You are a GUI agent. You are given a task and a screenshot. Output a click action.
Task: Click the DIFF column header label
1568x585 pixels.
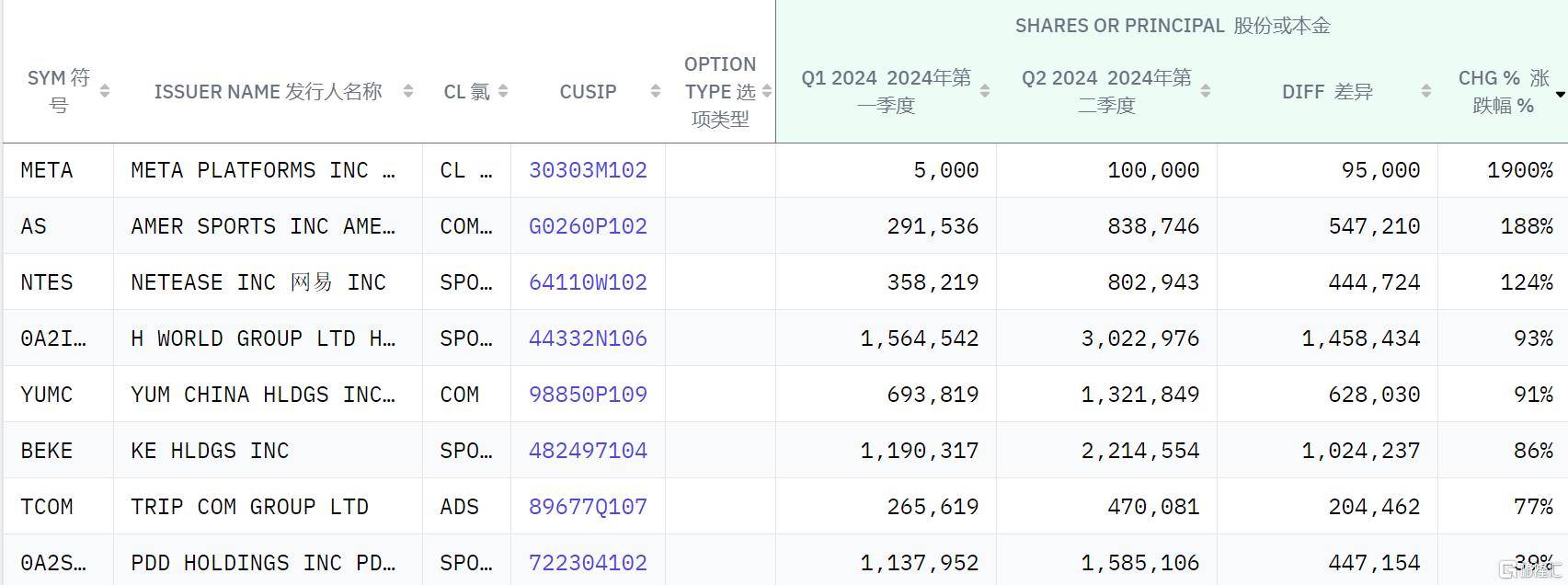1327,91
